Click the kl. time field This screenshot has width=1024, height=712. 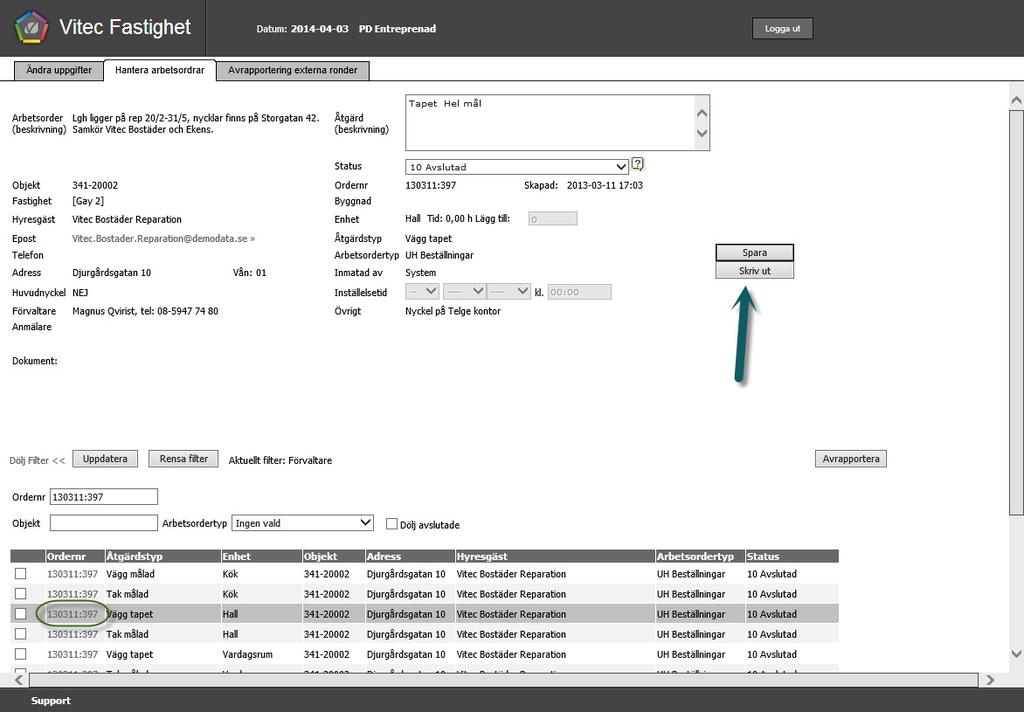coord(579,292)
